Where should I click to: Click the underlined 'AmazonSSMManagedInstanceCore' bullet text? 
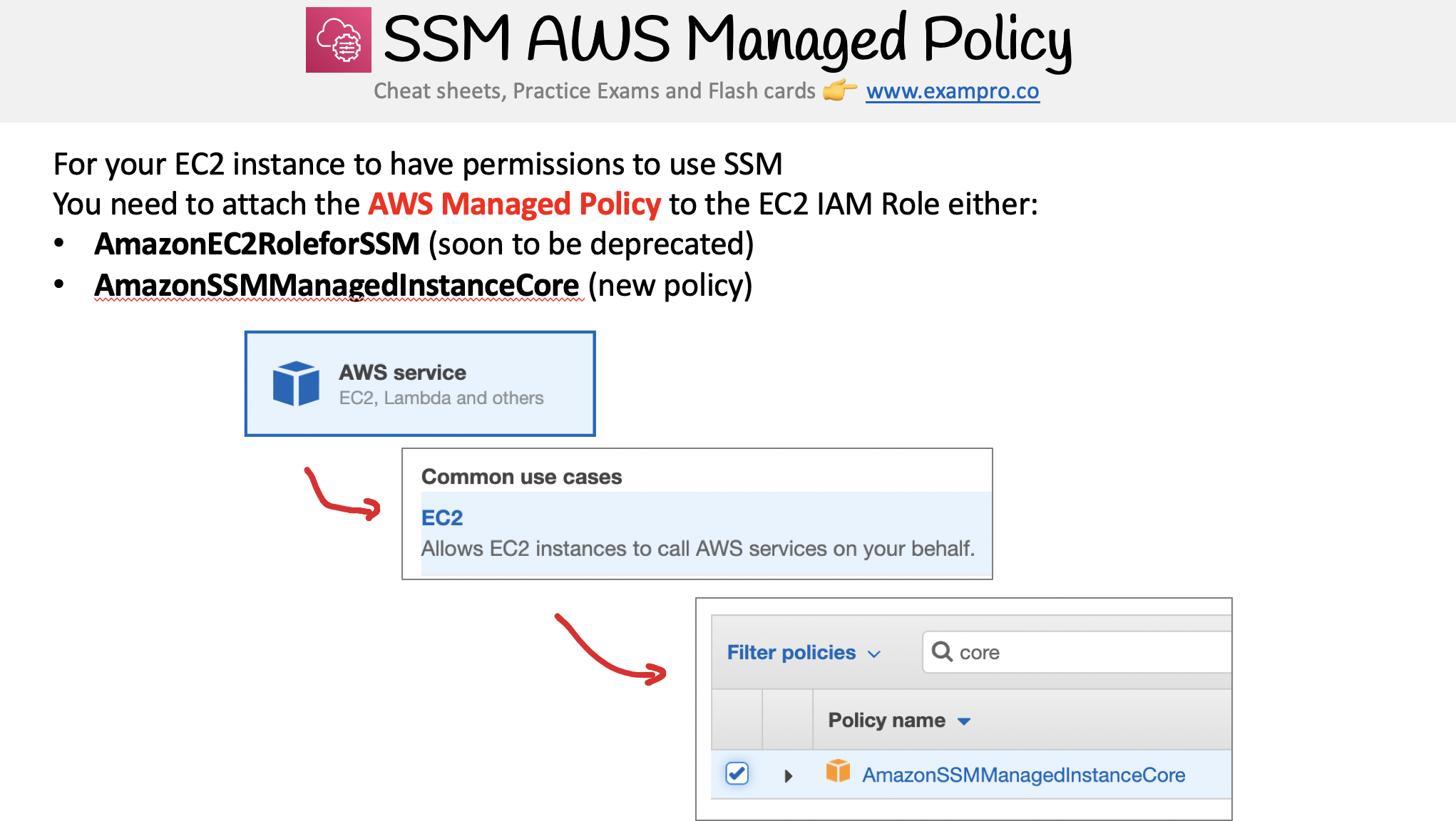click(x=337, y=286)
